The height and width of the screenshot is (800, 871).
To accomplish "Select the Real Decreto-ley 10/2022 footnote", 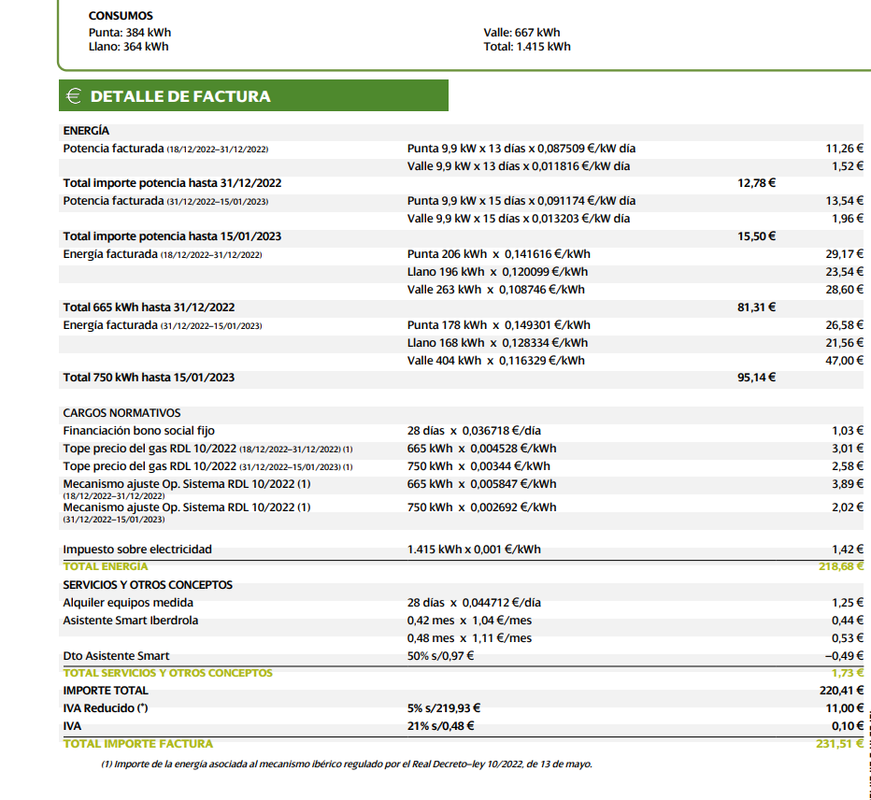I will click(347, 764).
